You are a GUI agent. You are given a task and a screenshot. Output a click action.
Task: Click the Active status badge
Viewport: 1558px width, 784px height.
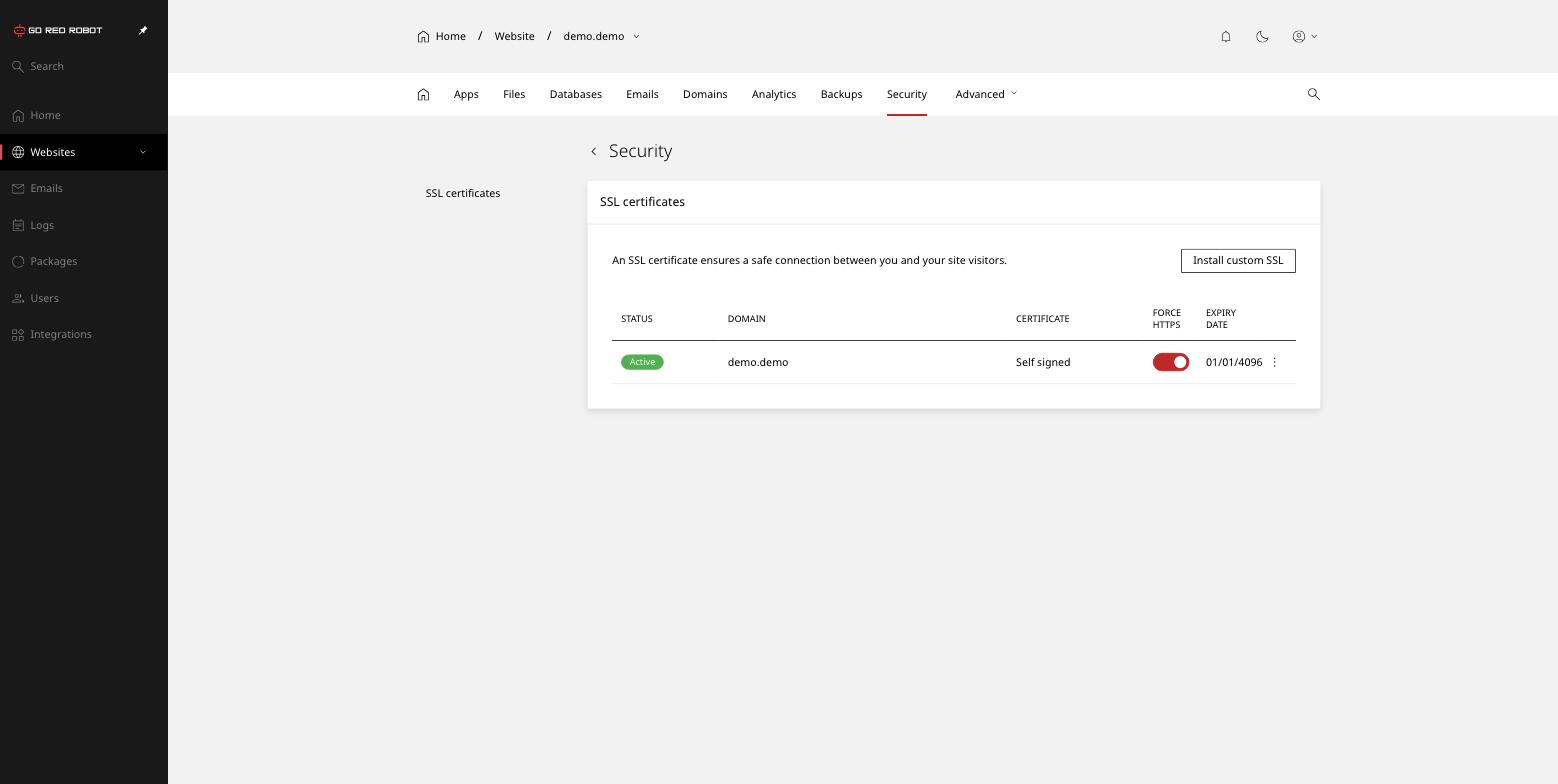point(642,362)
